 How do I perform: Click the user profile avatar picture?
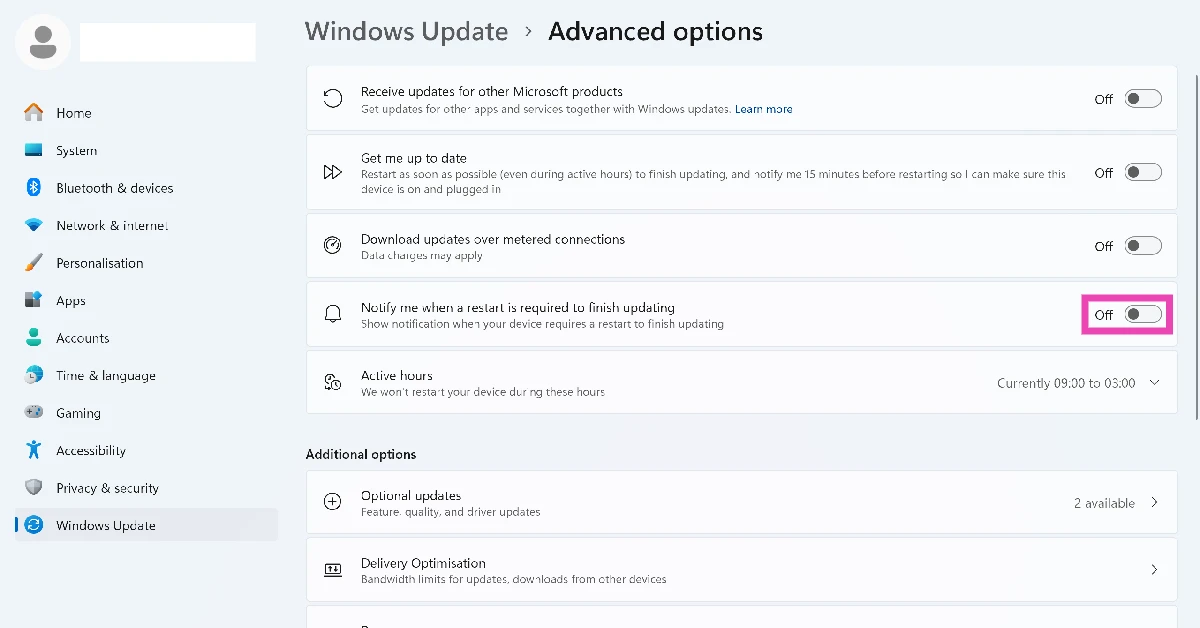click(43, 42)
